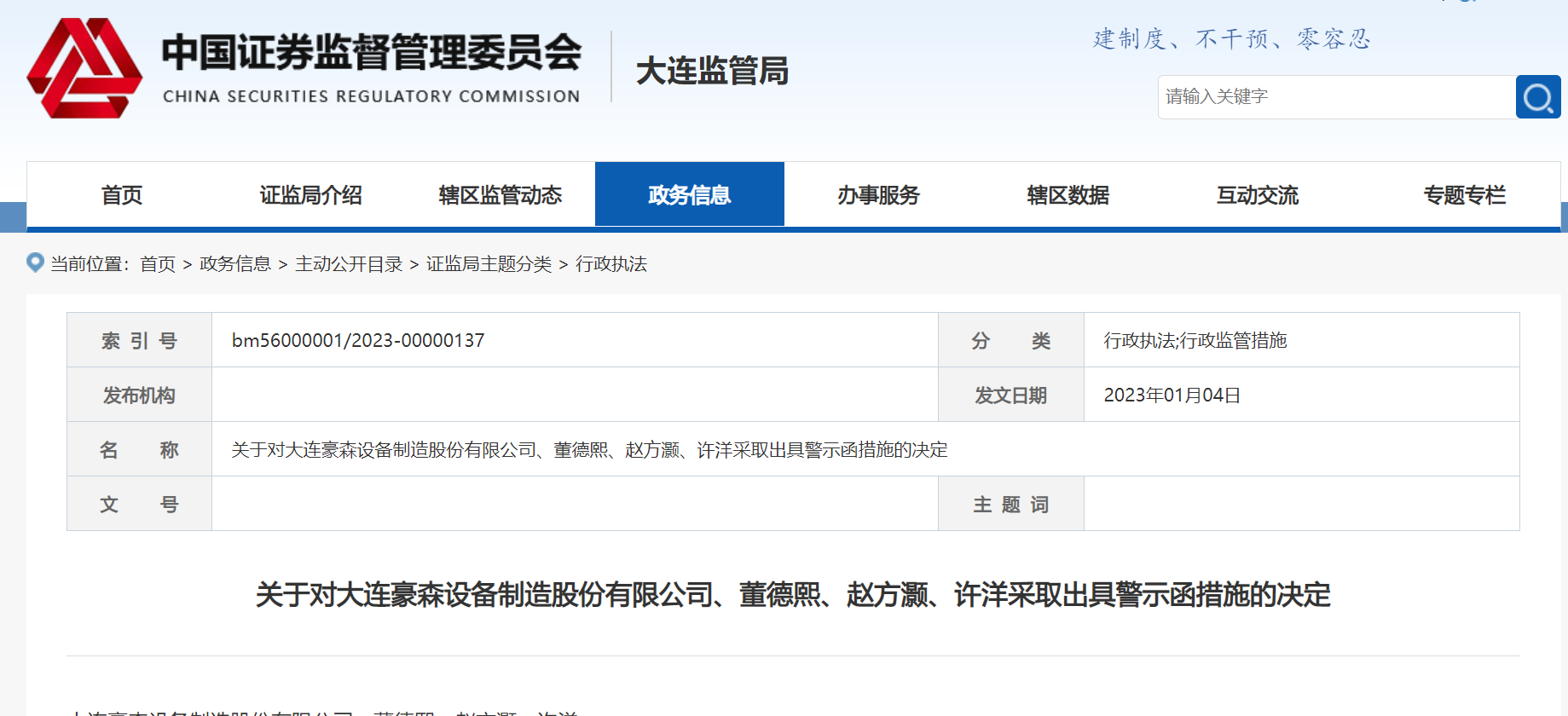This screenshot has height=716, width=1568.
Task: Open the 专题专栏 navigation tab
Action: tap(1464, 195)
